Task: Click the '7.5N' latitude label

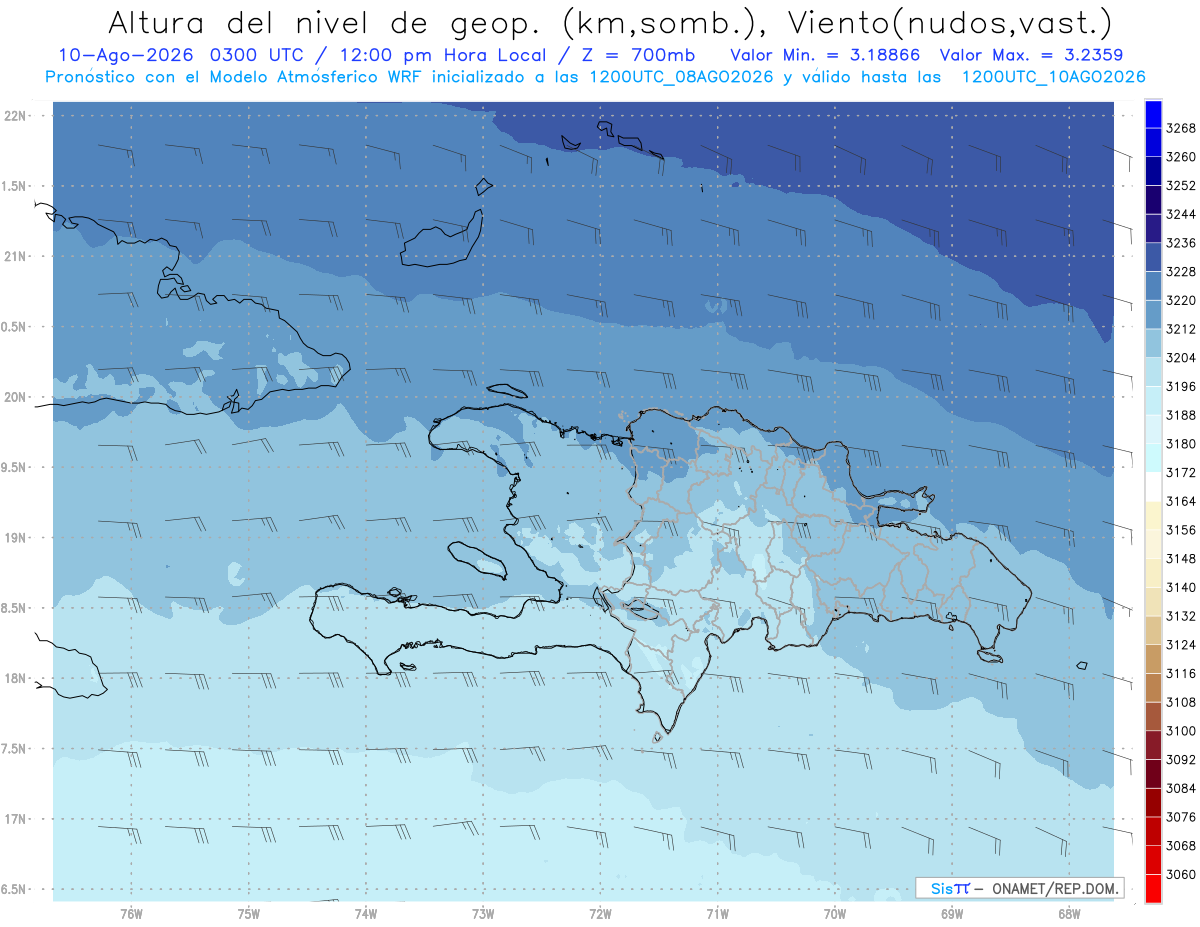Action: click(x=13, y=748)
